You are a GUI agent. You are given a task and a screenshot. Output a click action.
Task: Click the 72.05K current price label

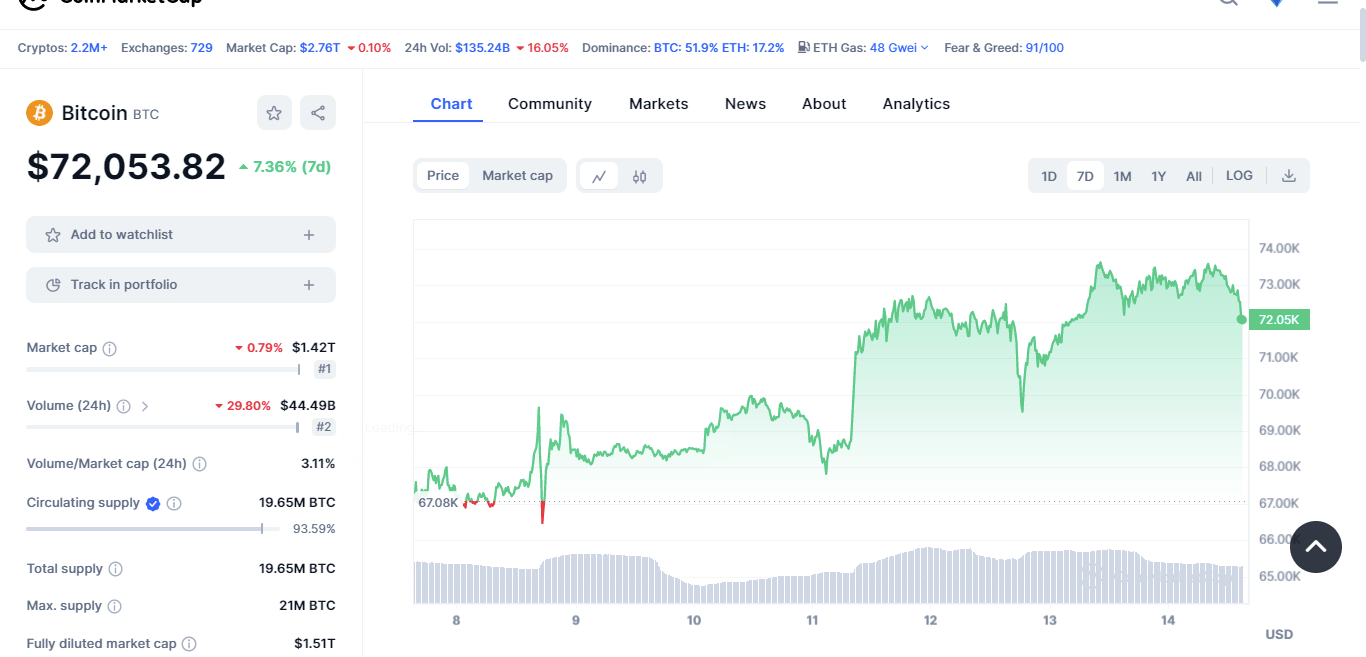1279,320
